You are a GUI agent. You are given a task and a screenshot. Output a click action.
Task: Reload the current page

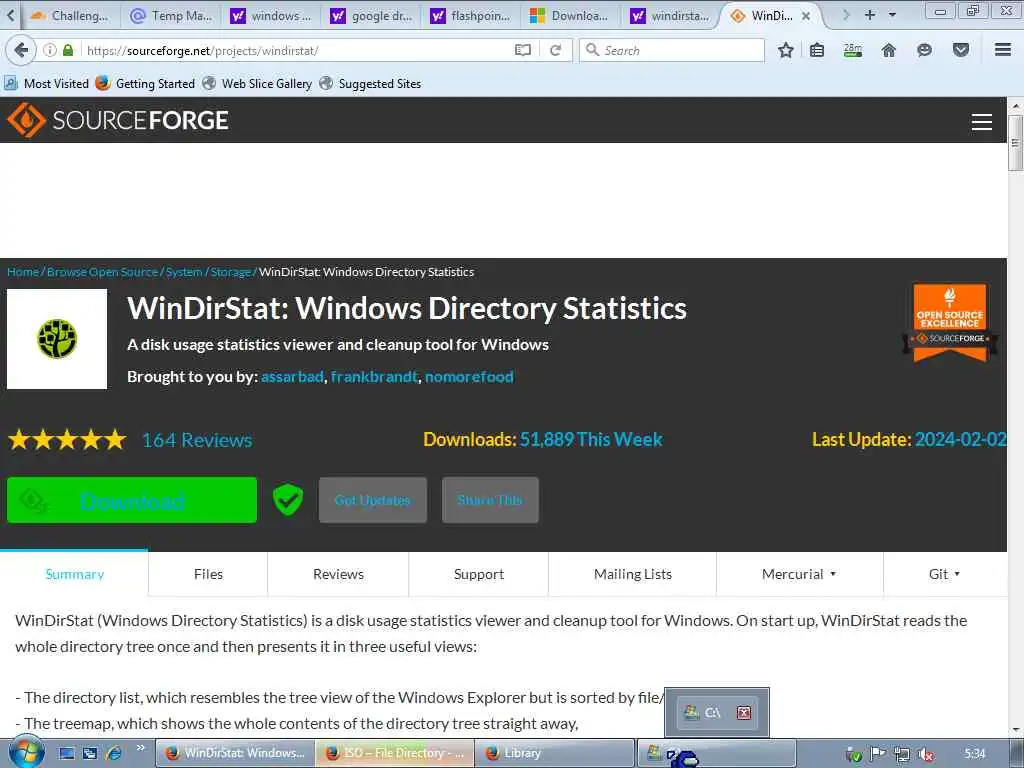tap(556, 50)
